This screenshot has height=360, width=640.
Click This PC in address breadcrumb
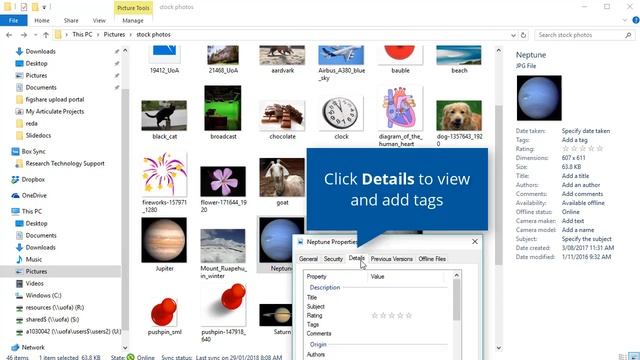pyautogui.click(x=82, y=35)
